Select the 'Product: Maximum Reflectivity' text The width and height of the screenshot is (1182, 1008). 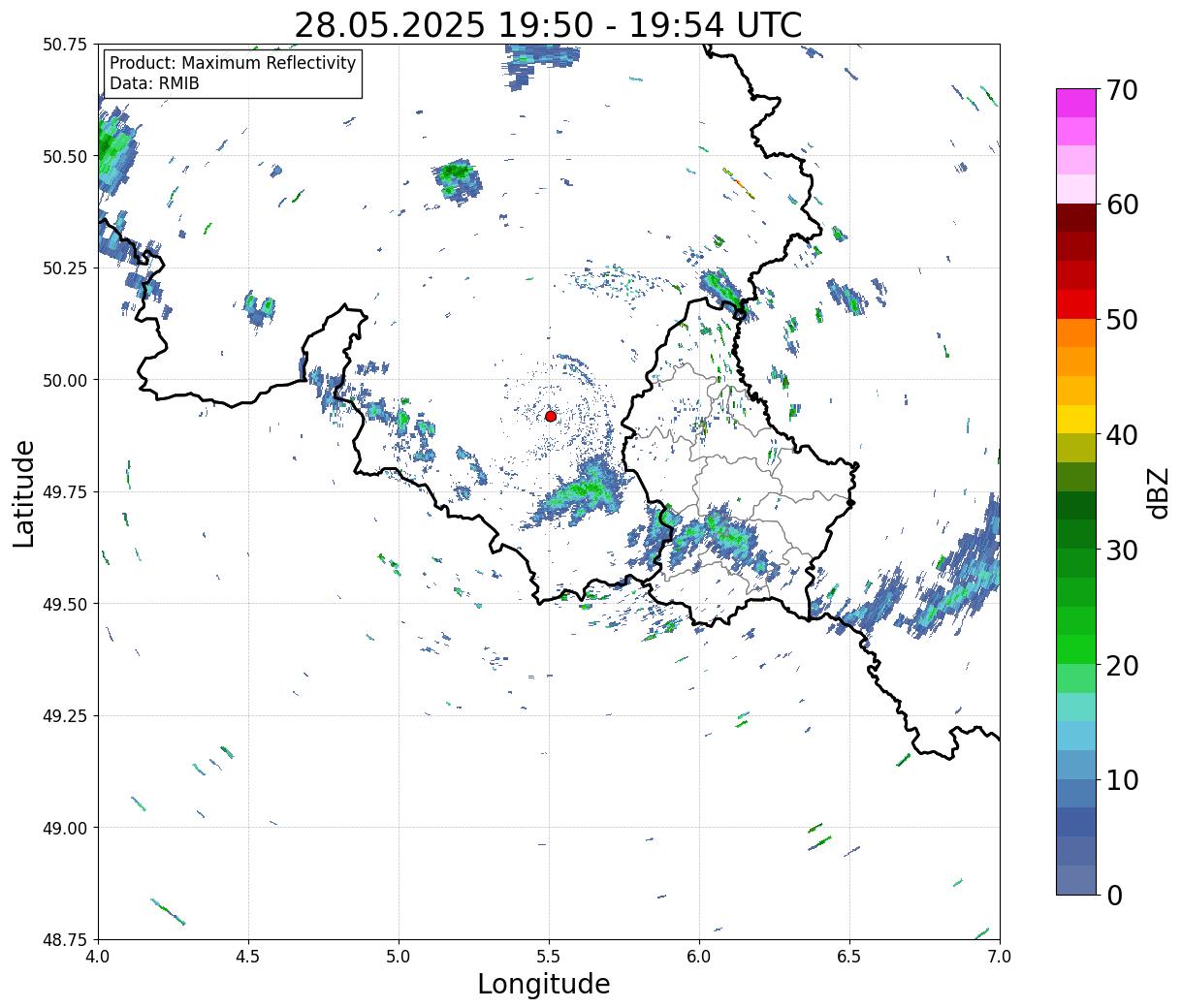(x=233, y=63)
